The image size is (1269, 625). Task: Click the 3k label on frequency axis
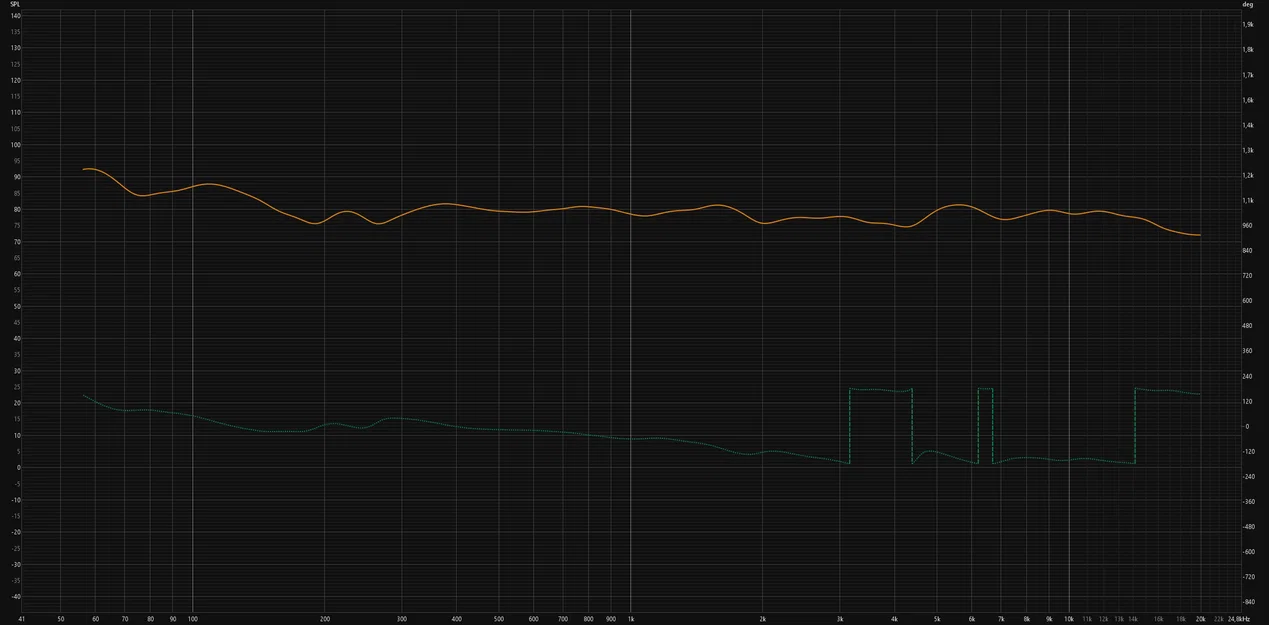tap(840, 619)
